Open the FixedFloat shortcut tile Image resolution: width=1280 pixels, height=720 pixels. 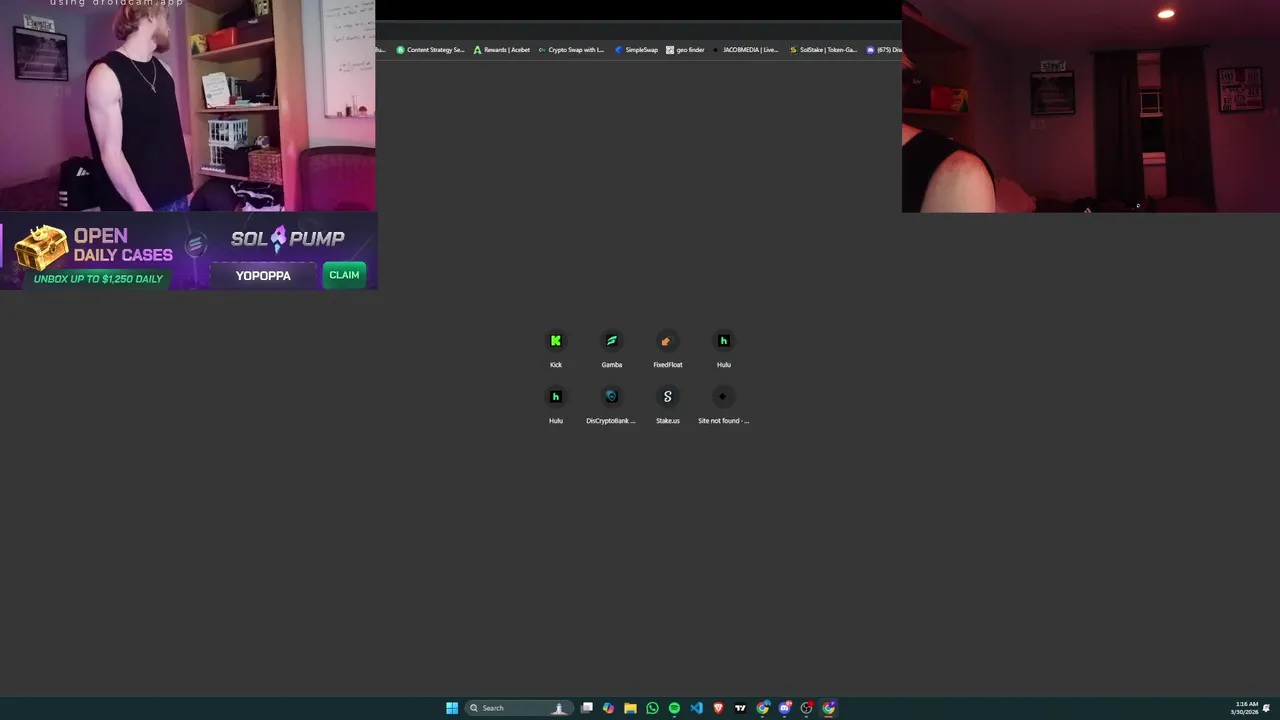[x=668, y=349]
